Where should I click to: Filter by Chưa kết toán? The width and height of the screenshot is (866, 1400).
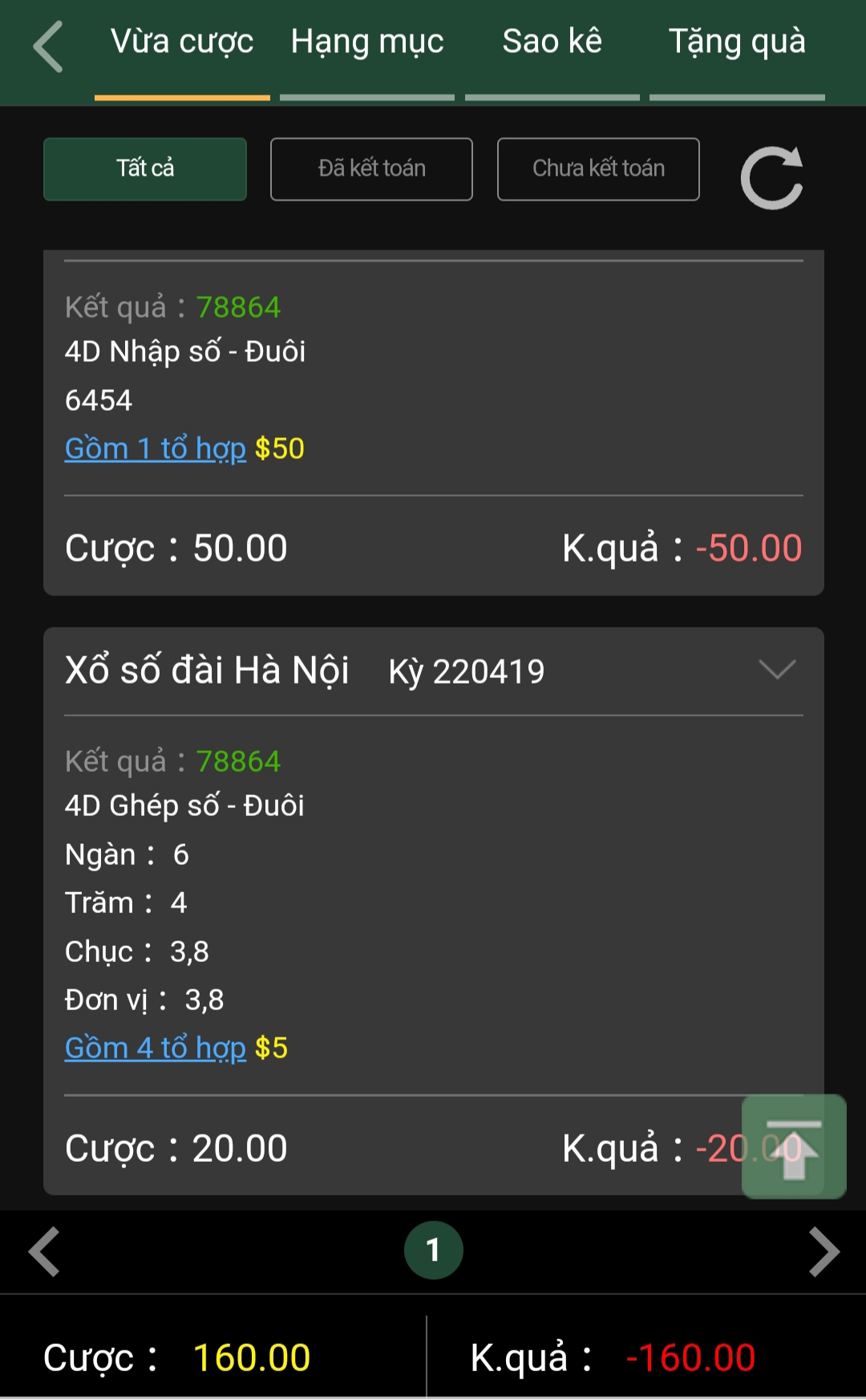click(598, 168)
